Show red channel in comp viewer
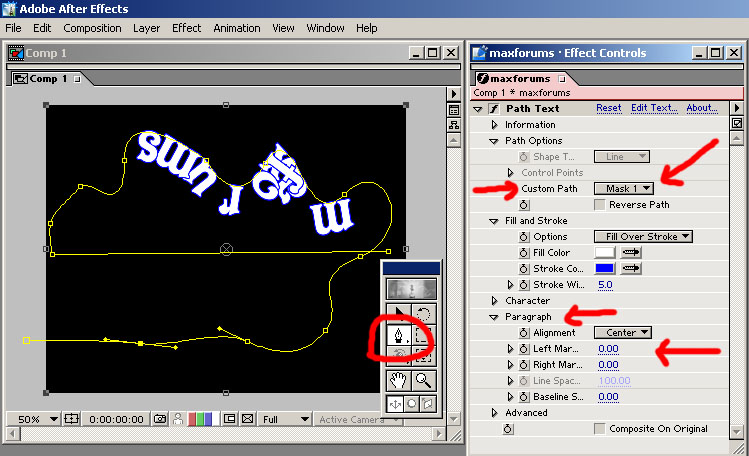This screenshot has width=749, height=456. coord(193,419)
